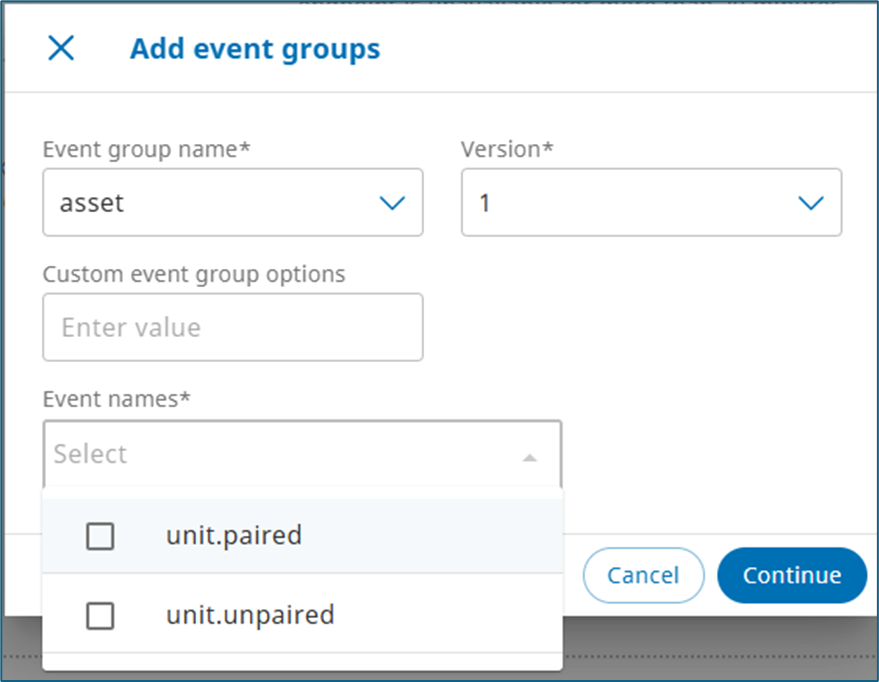Click the chevron in Event group name field
Image resolution: width=879 pixels, height=682 pixels.
392,203
